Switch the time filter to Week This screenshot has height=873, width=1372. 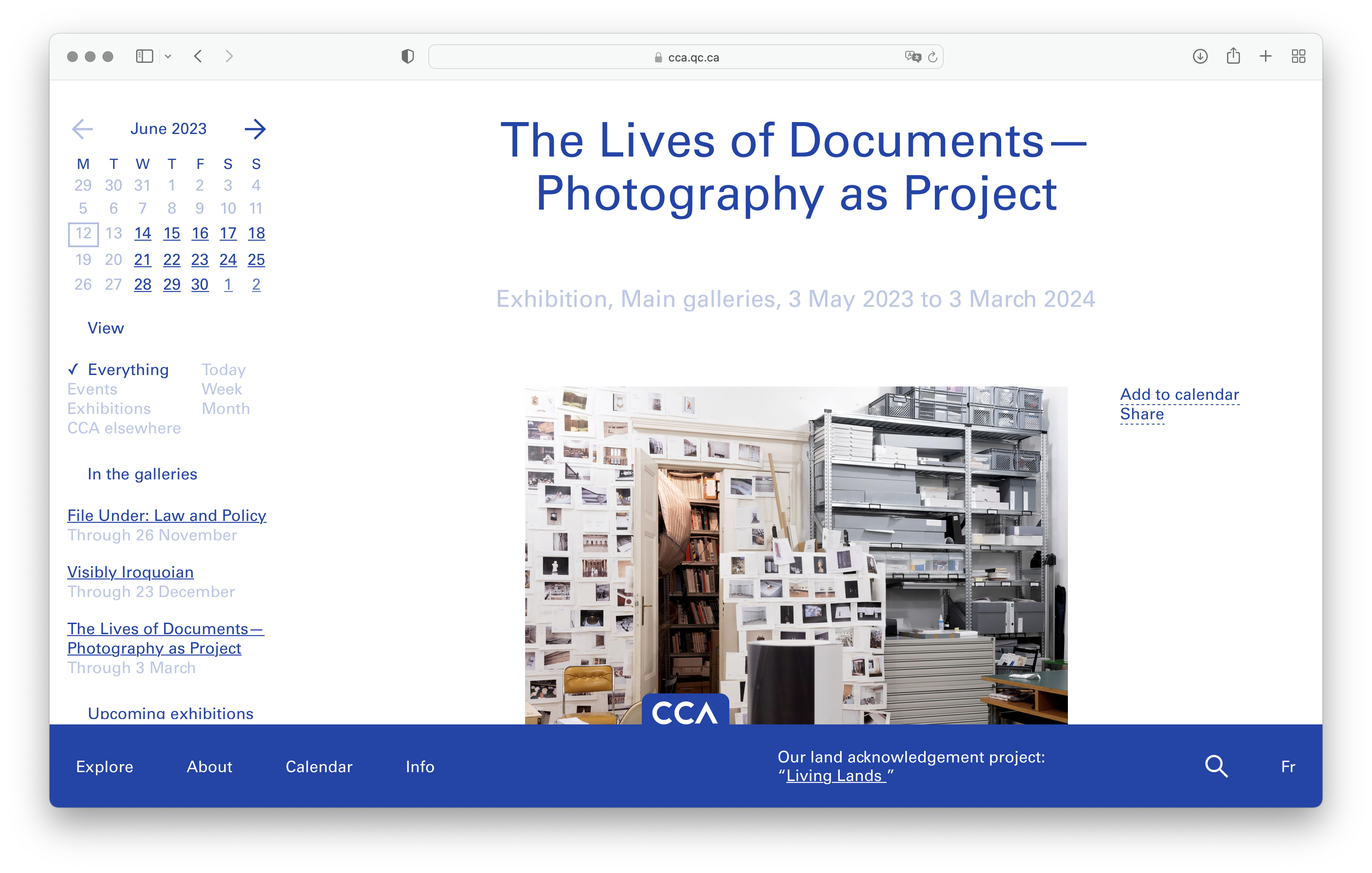(221, 390)
